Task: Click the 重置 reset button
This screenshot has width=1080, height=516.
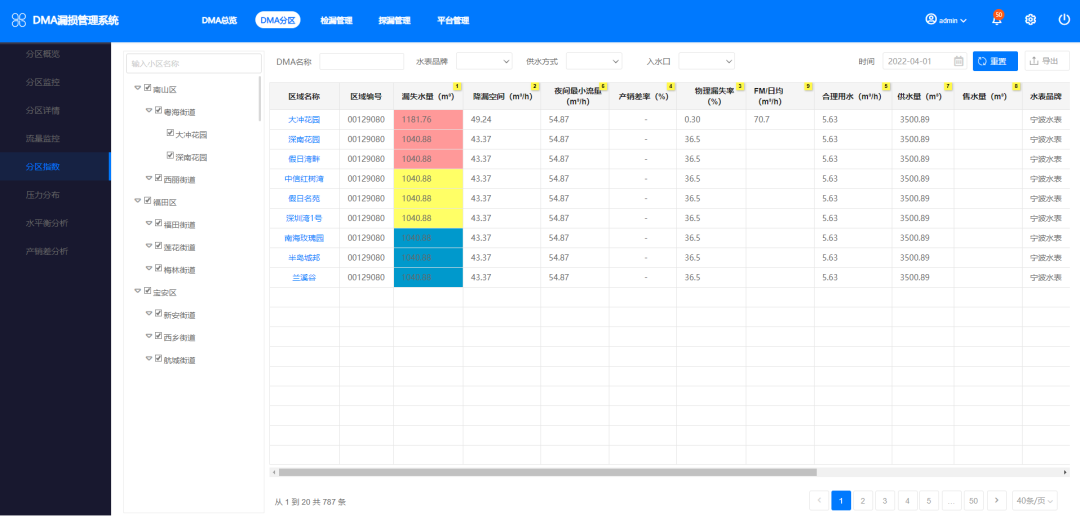Action: point(995,61)
